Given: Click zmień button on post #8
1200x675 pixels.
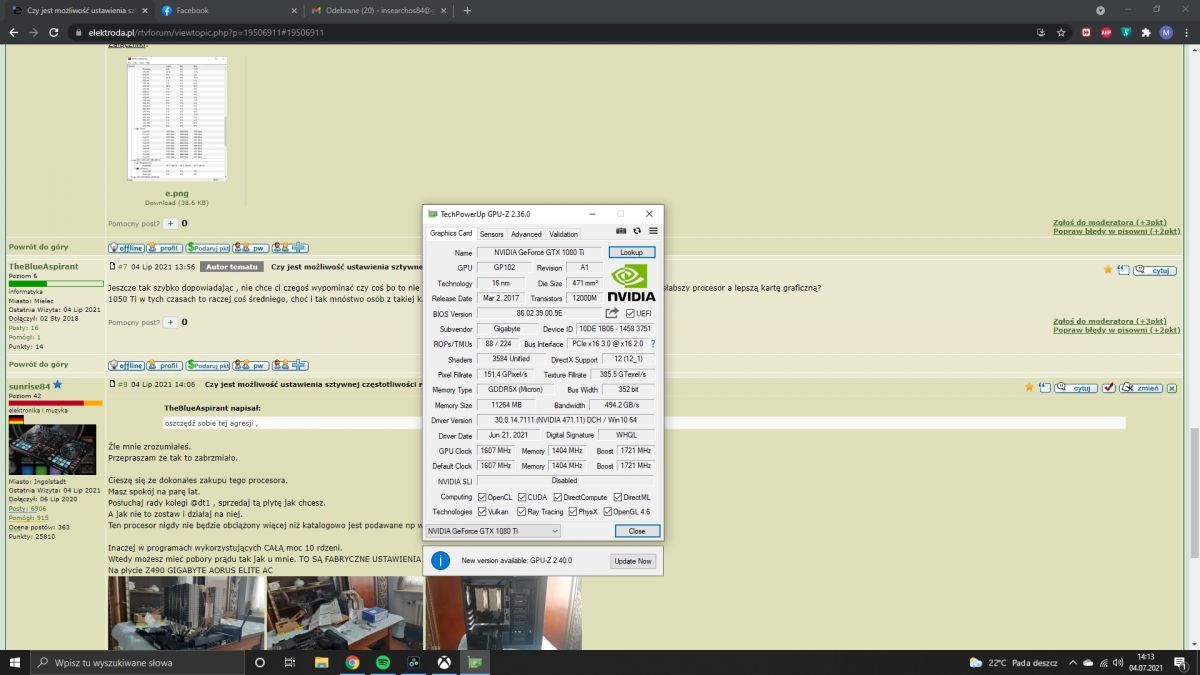Looking at the screenshot, I should click(x=1140, y=387).
